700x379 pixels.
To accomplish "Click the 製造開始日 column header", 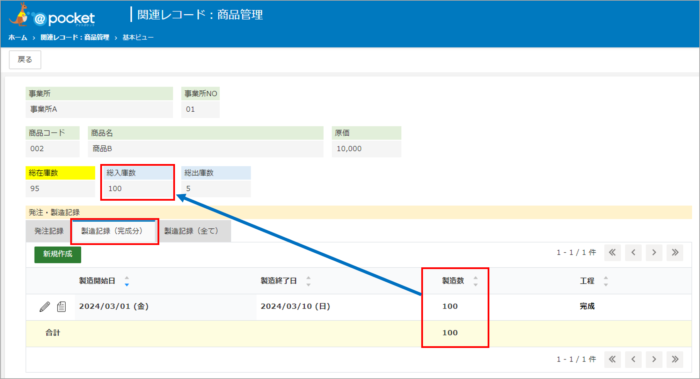I will pyautogui.click(x=97, y=281).
